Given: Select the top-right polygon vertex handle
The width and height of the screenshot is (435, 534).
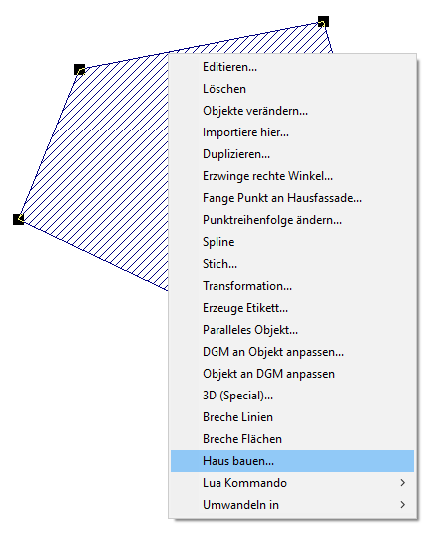Looking at the screenshot, I should 323,21.
